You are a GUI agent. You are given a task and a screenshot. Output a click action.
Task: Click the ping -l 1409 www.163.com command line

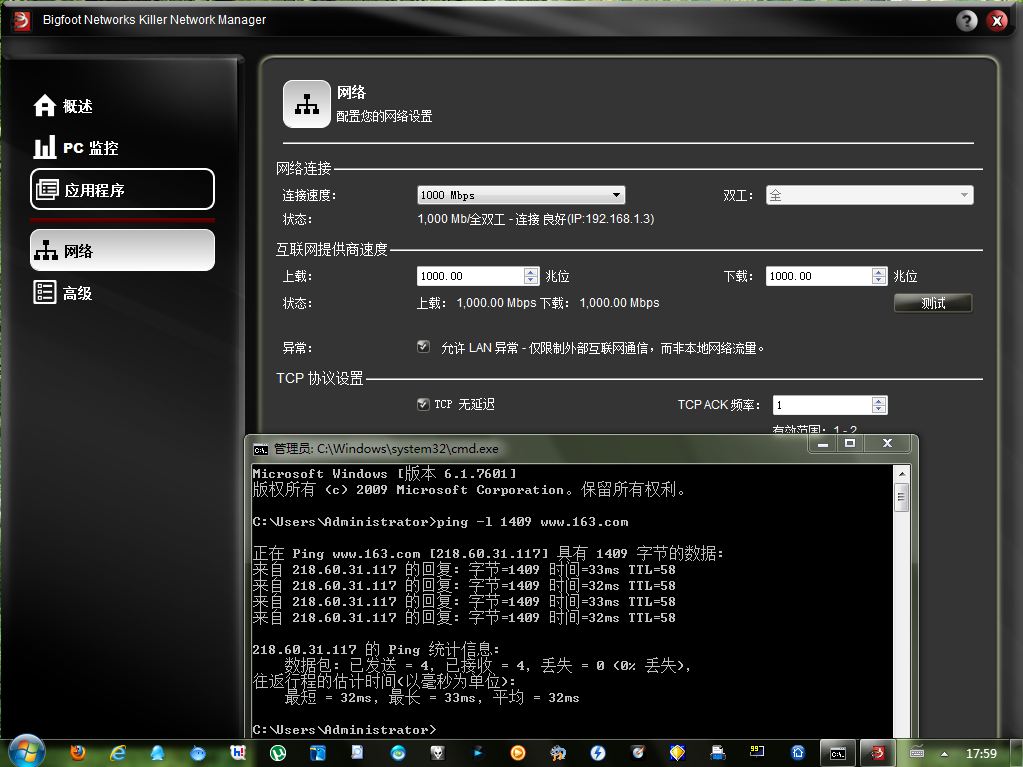pos(440,522)
